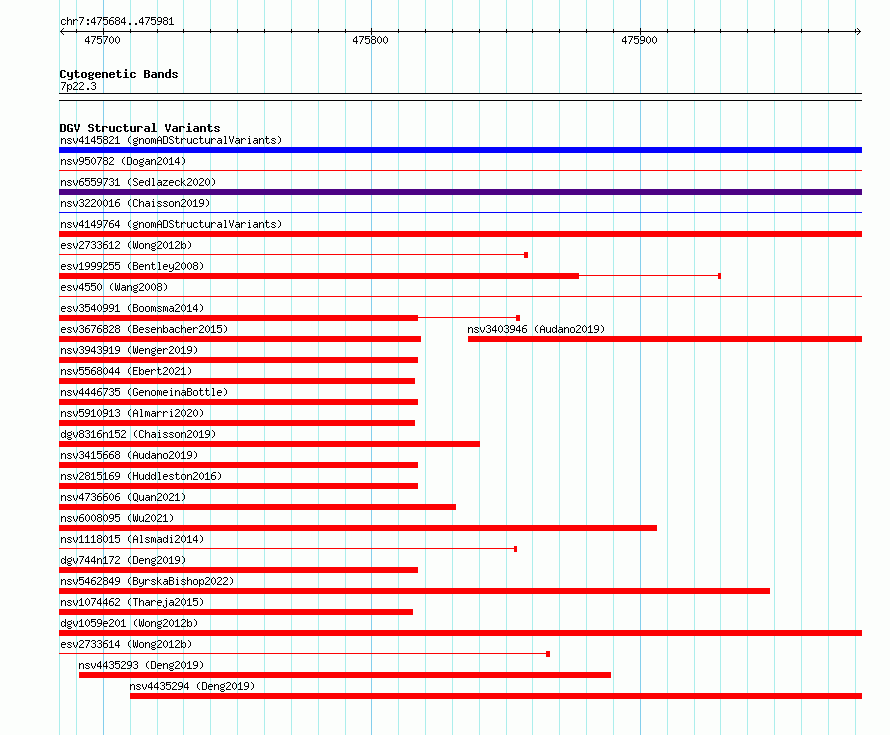The width and height of the screenshot is (890, 735).
Task: Click the nsv6008095 (Wu2021) label
Action: tap(117, 518)
